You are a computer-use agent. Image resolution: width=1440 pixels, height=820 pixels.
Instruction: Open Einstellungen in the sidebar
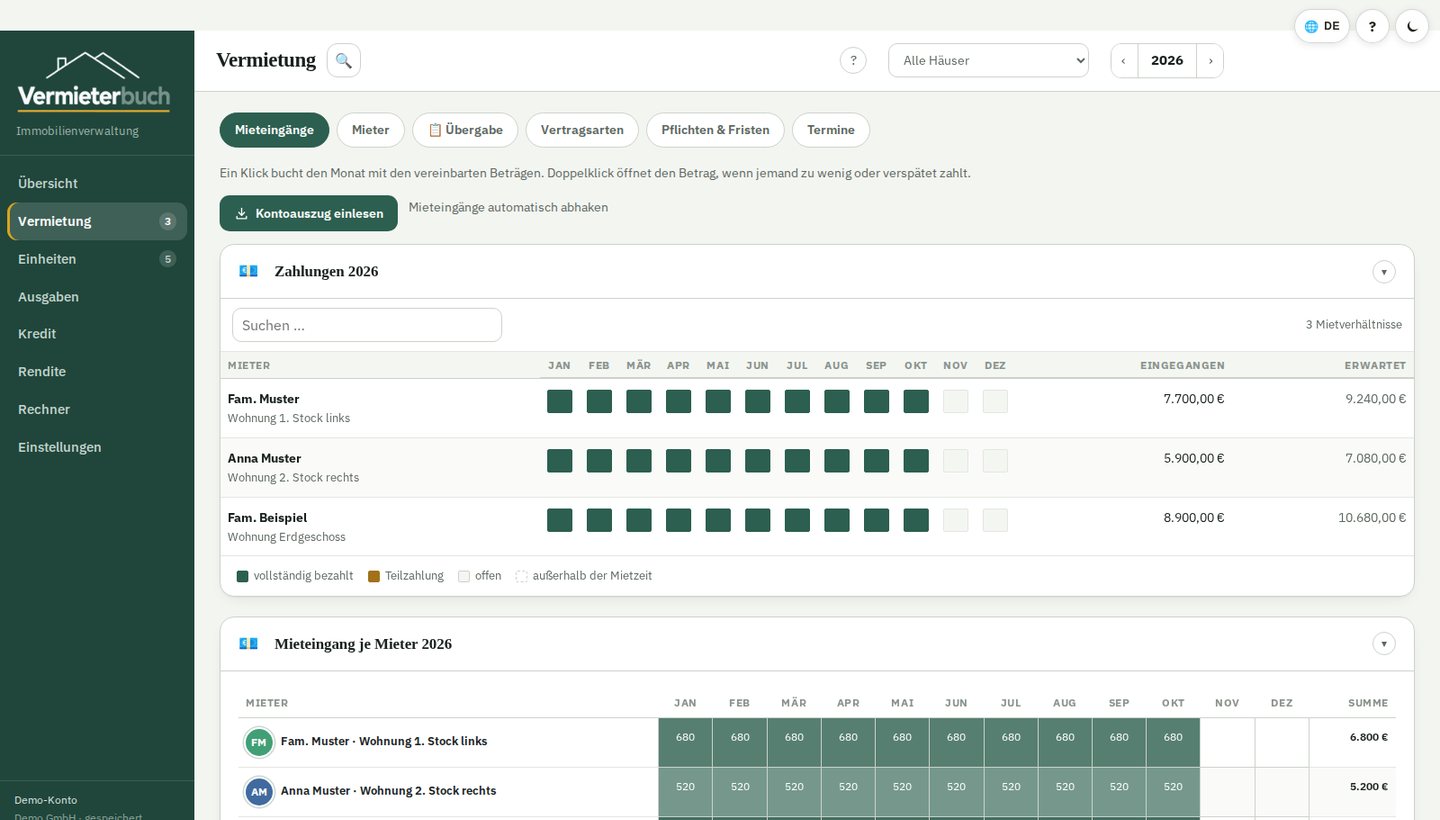coord(97,447)
